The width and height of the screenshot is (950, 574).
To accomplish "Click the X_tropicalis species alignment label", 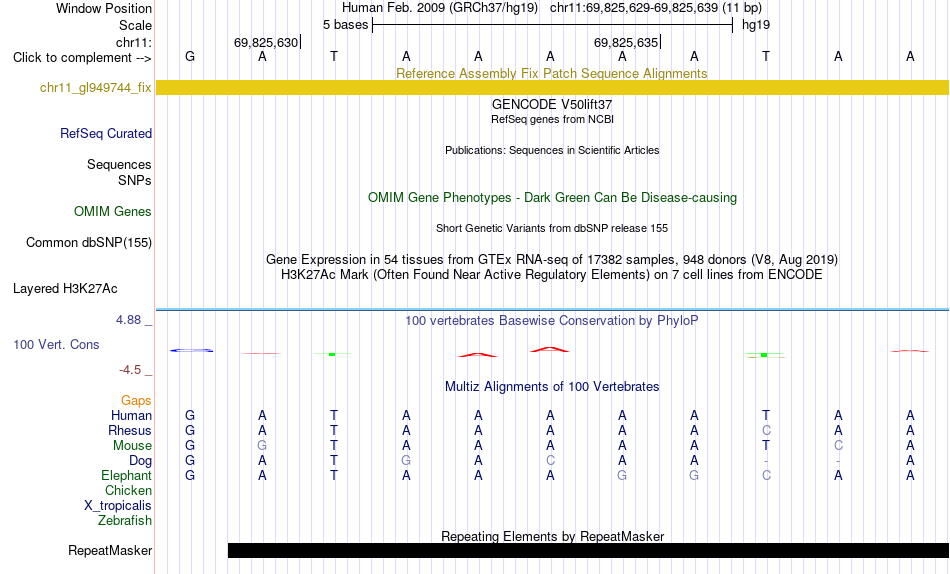I will click(118, 506).
